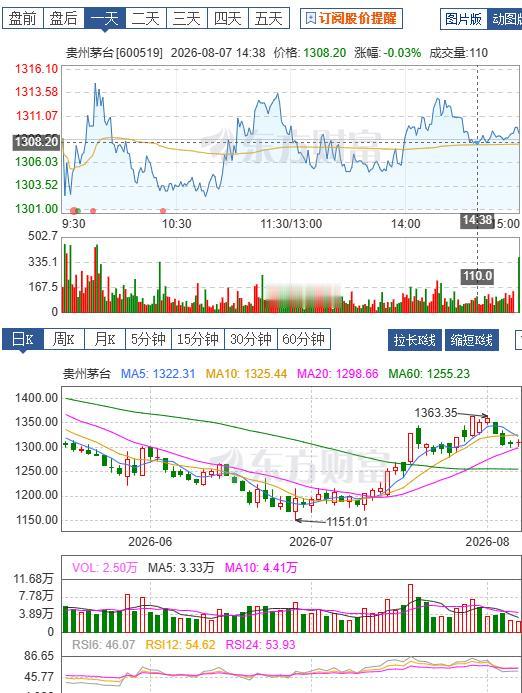Click the MA10: 1325.44 legend
Image resolution: width=522 pixels, height=693 pixels.
tap(246, 374)
